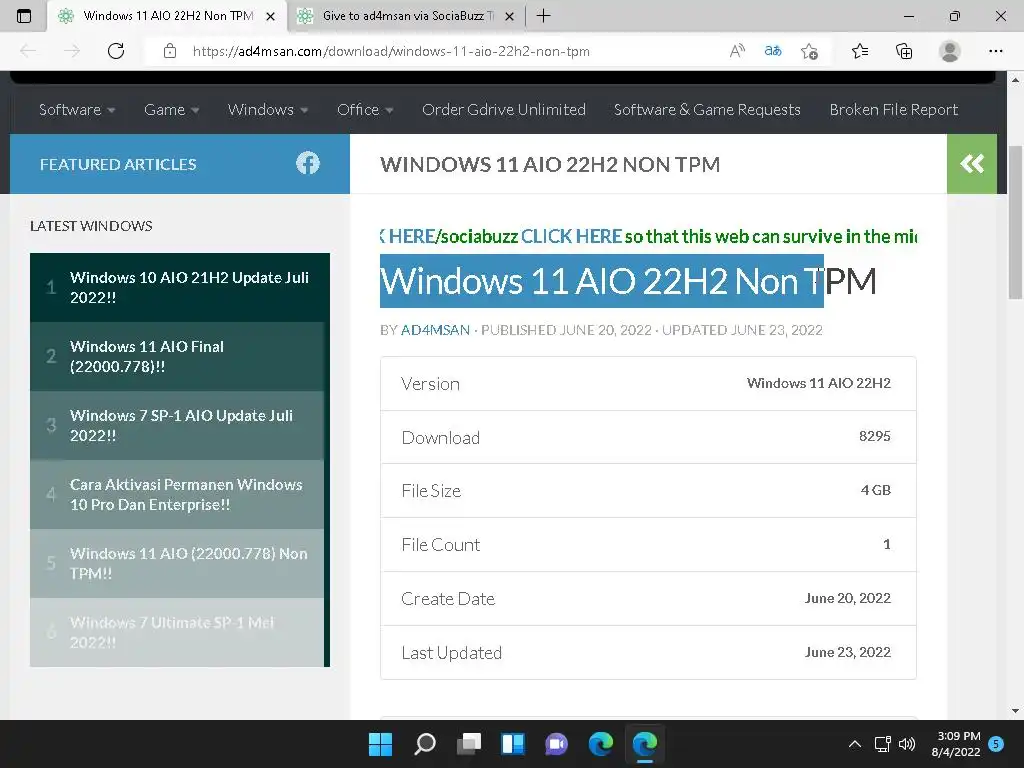Open the tab actions menu icon
1024x768 pixels.
[x=24, y=16]
